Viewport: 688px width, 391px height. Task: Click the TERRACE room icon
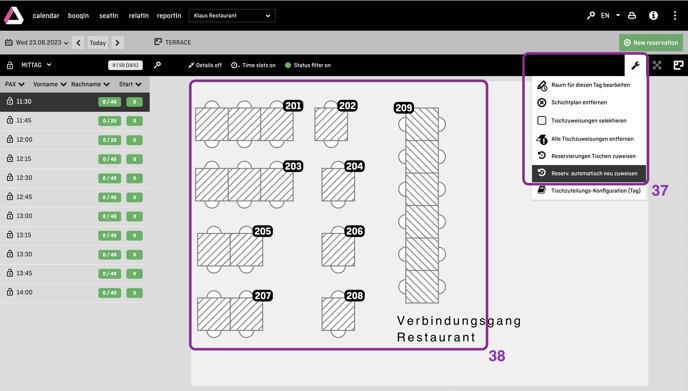pyautogui.click(x=158, y=42)
